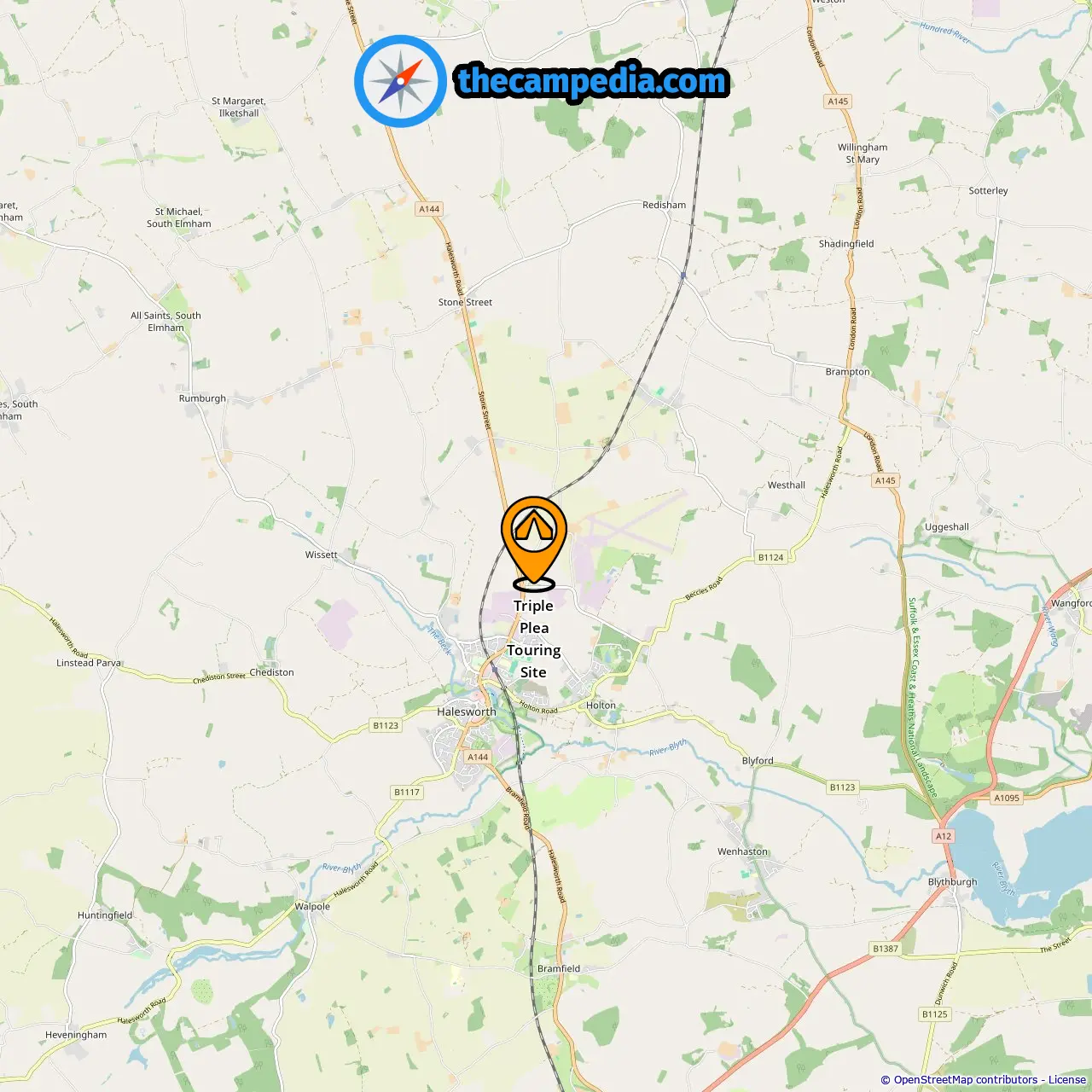Click the orange campsite tent pin marker
Screen dimensions: 1092x1092
(534, 544)
